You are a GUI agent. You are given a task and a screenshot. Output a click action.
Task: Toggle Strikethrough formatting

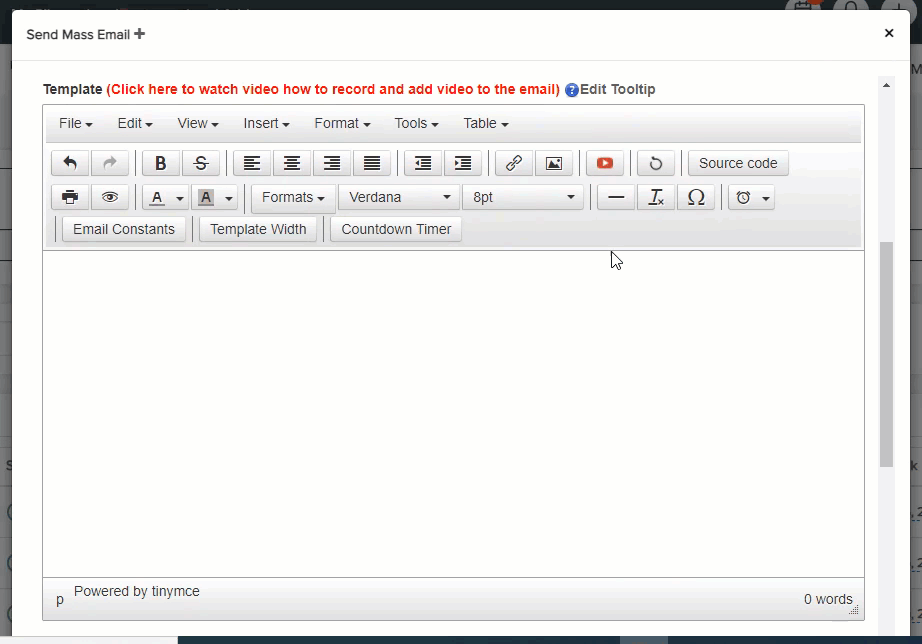(201, 164)
